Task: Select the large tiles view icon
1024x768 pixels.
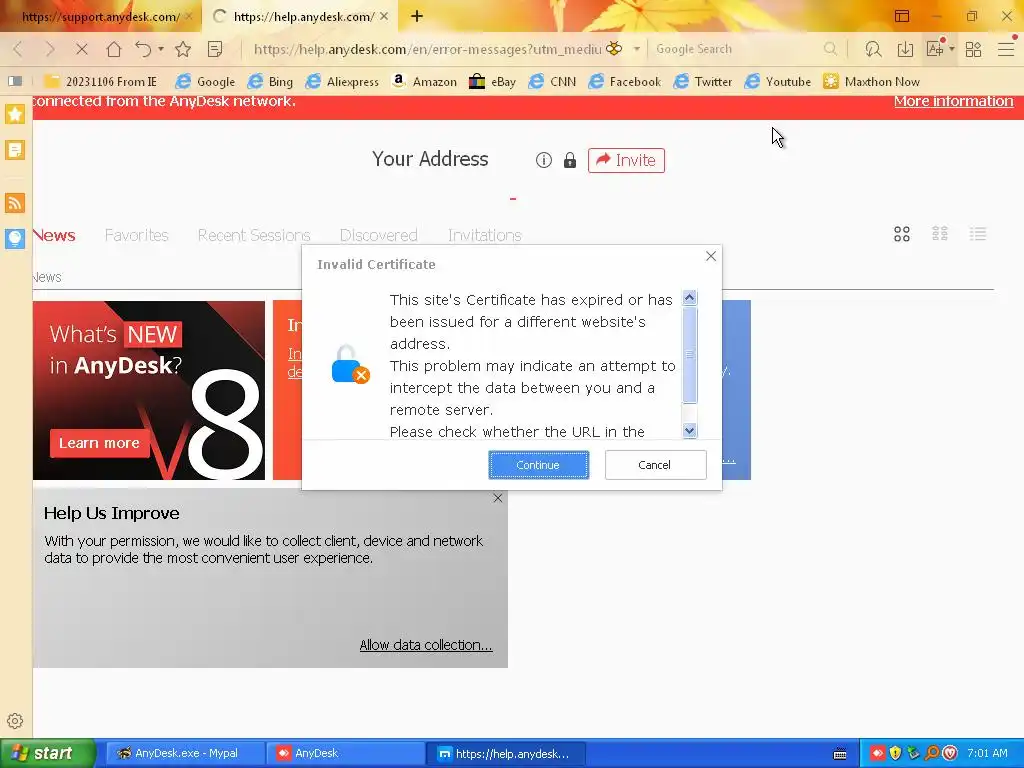Action: point(902,234)
